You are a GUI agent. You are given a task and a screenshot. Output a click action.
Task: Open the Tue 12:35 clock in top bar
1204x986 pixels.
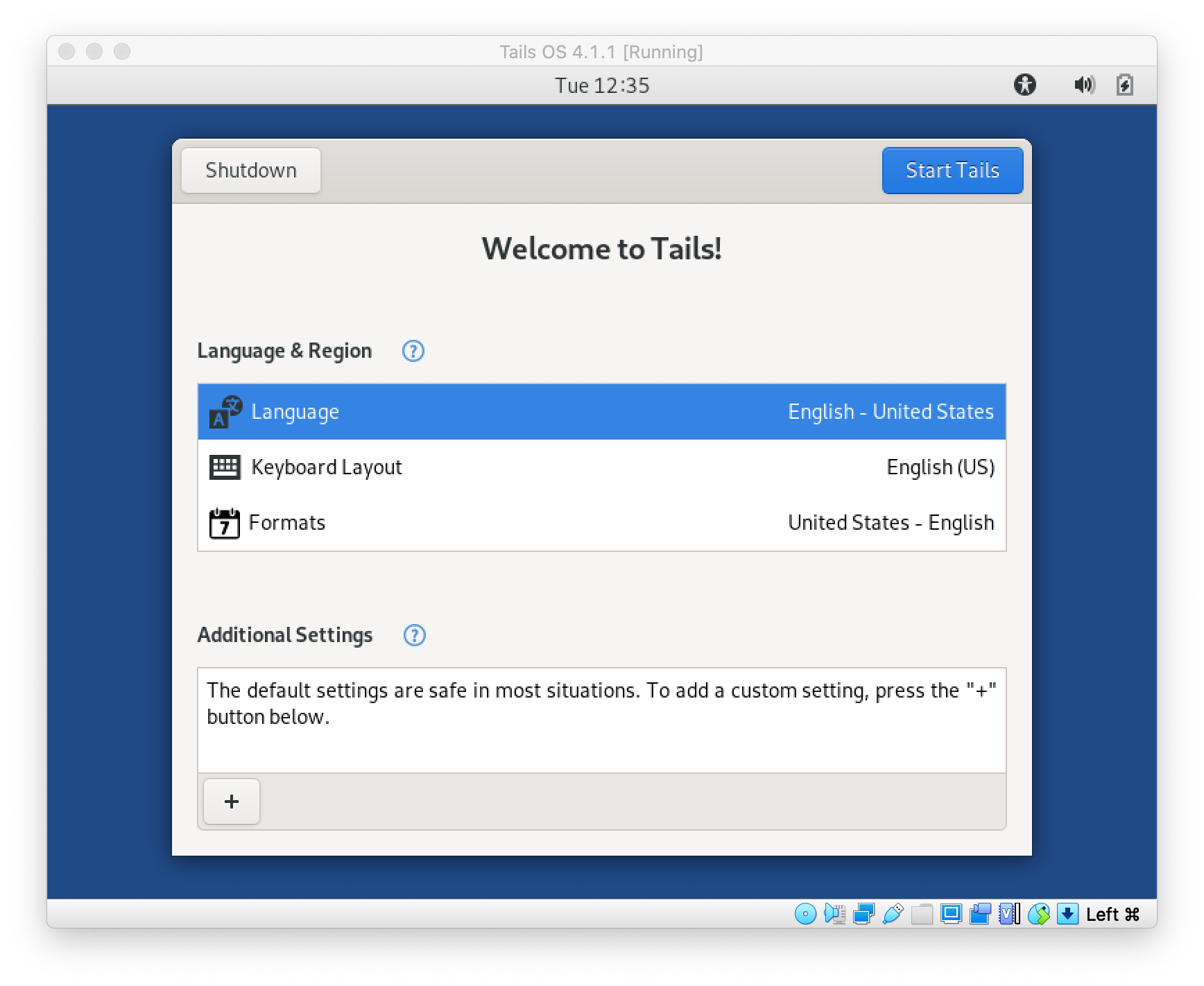602,85
